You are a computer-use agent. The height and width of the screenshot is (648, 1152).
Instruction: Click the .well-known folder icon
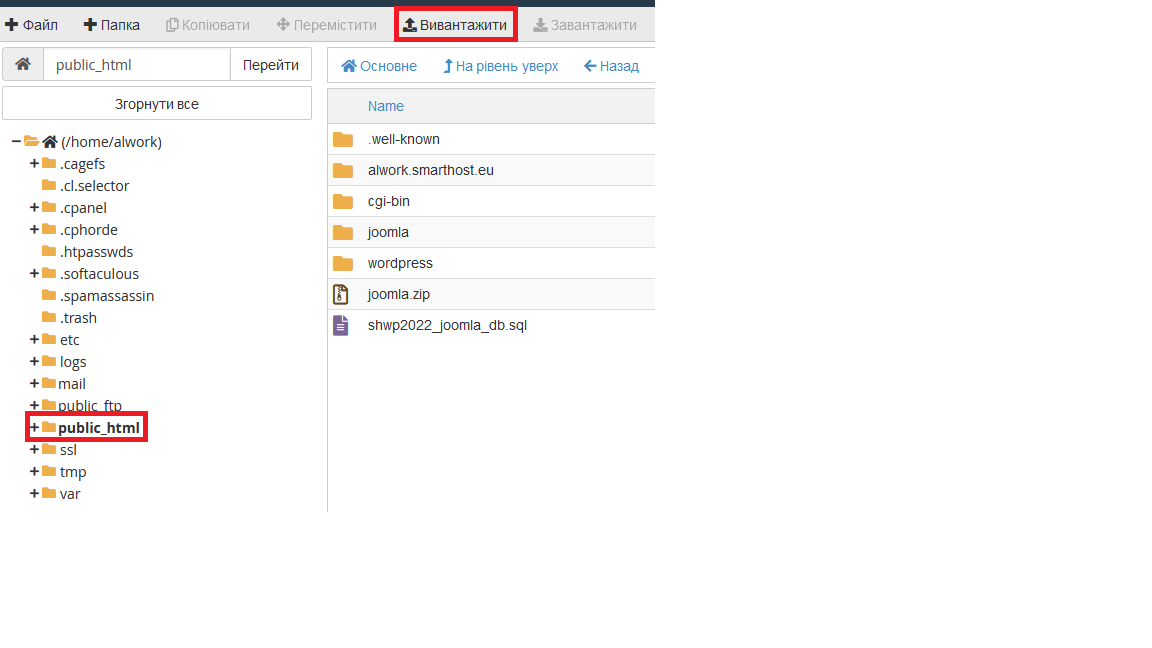(x=342, y=139)
